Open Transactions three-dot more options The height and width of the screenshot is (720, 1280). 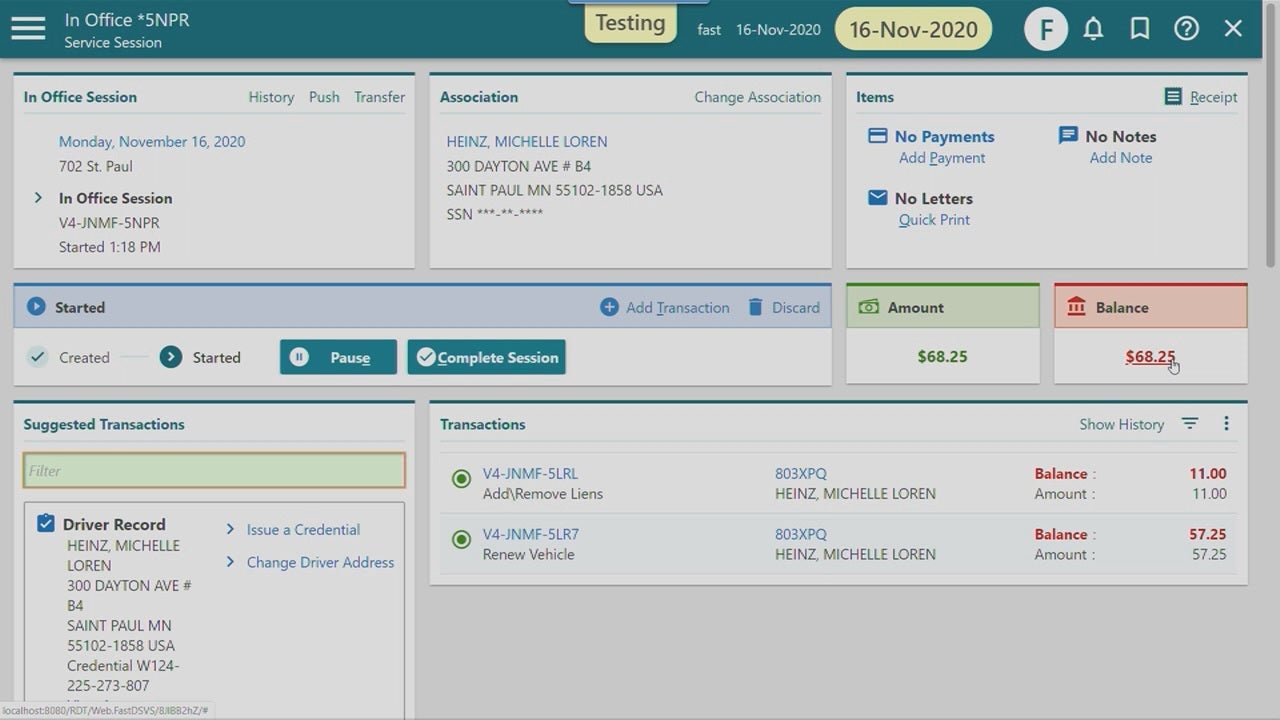pyautogui.click(x=1226, y=424)
